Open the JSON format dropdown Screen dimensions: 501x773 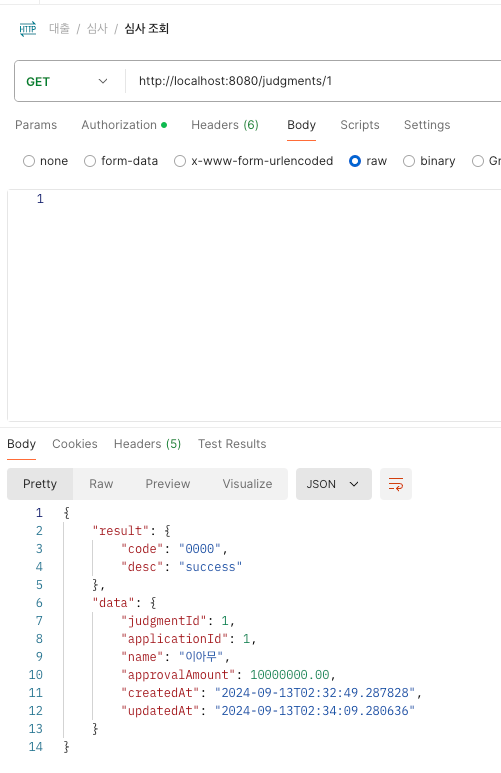[x=334, y=484]
